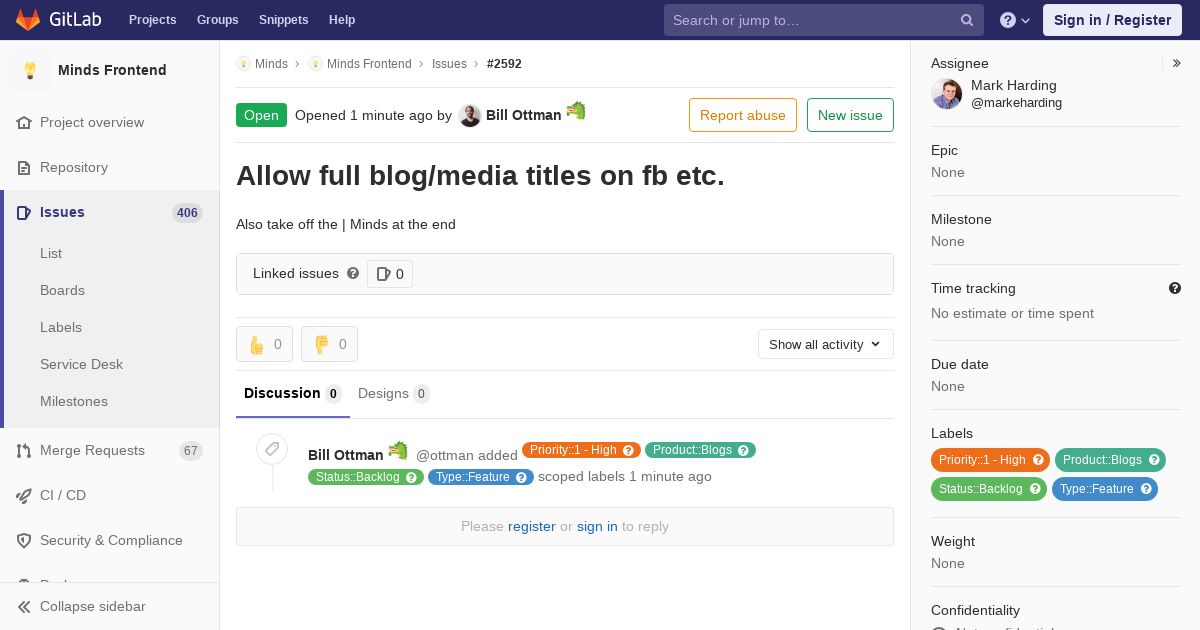This screenshot has width=1200, height=630.
Task: Click the Minds Frontend project title
Action: (112, 70)
